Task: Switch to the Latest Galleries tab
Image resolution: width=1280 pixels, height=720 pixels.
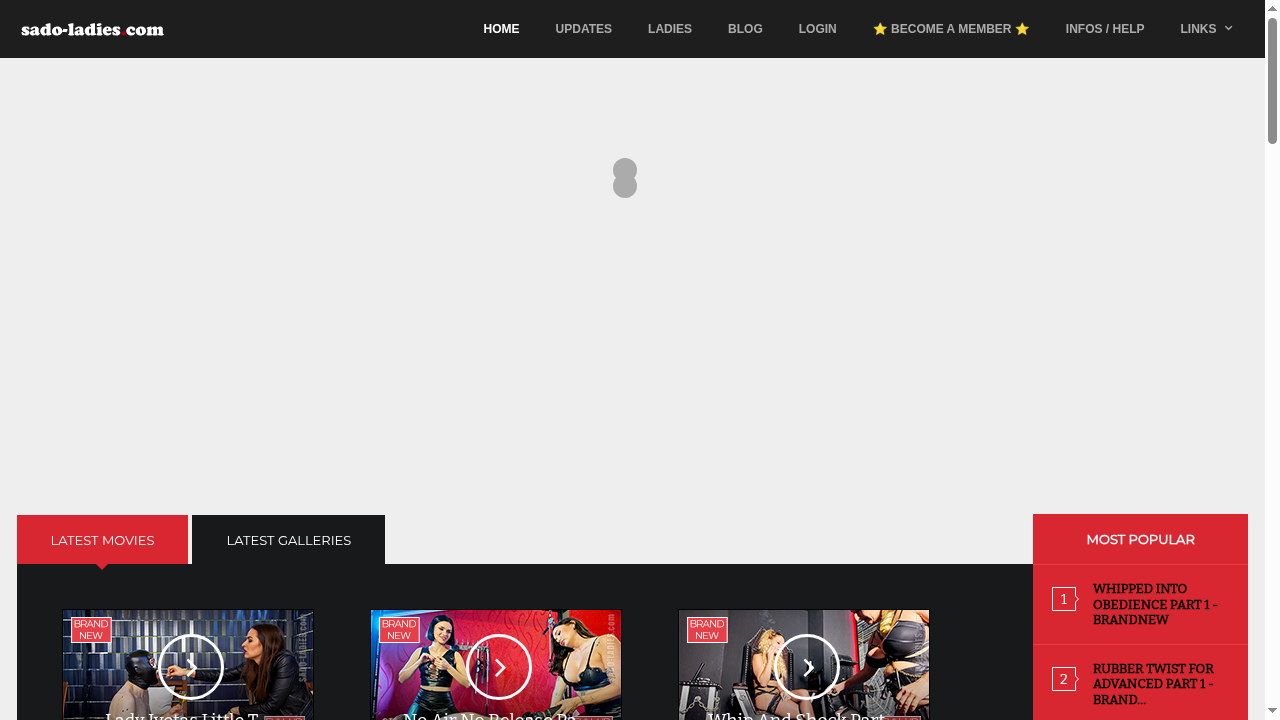Action: [288, 540]
